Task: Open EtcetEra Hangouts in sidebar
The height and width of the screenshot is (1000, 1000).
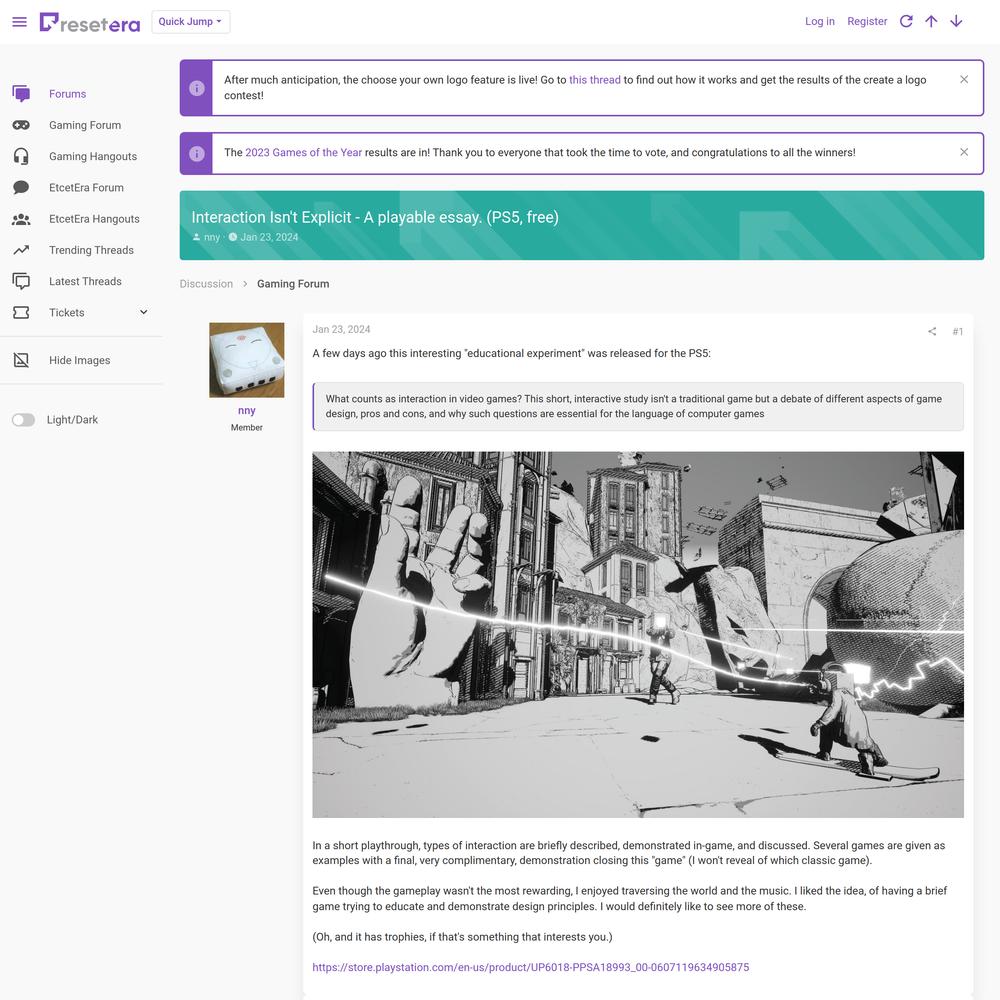Action: [94, 219]
